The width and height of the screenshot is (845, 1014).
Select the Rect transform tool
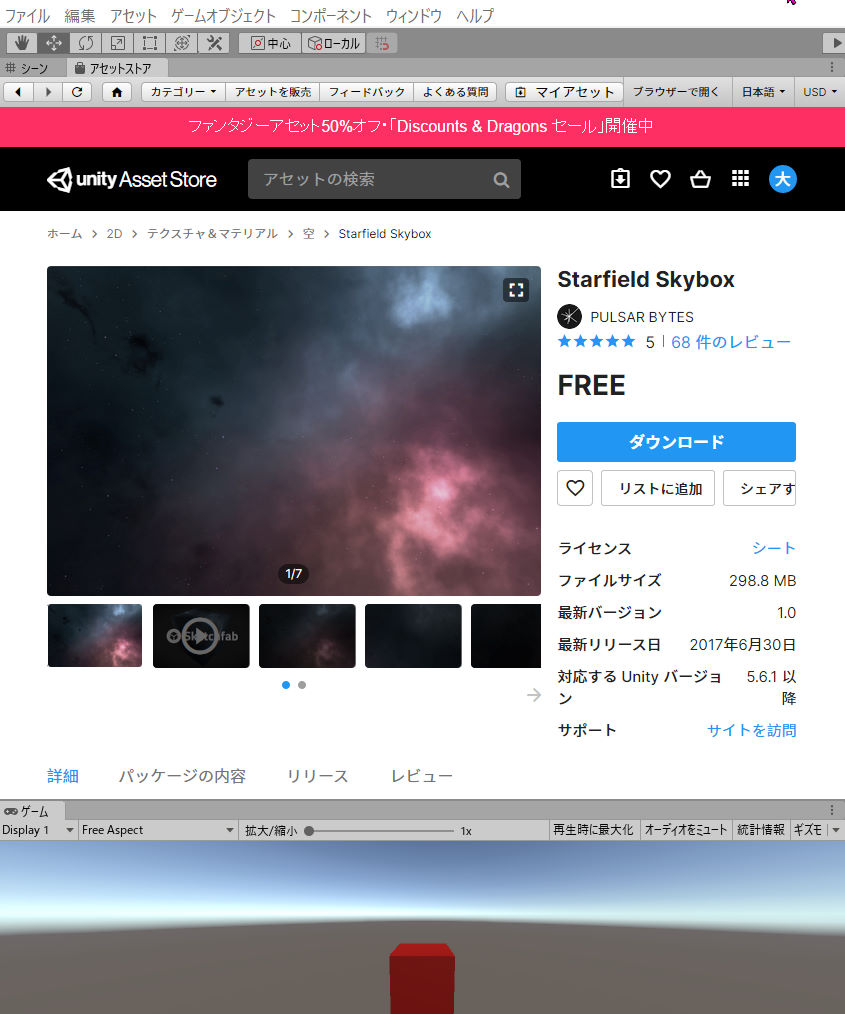click(149, 43)
